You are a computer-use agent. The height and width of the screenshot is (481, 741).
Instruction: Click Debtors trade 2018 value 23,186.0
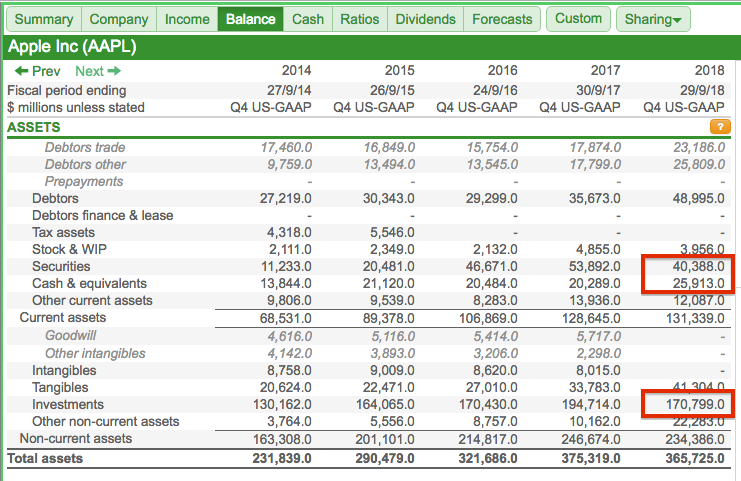click(x=699, y=147)
